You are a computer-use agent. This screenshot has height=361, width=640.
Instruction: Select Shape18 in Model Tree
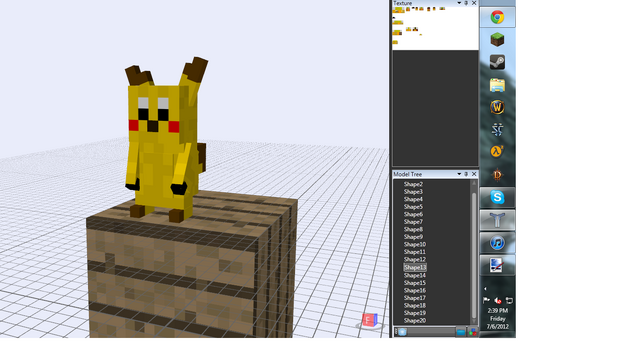point(415,305)
